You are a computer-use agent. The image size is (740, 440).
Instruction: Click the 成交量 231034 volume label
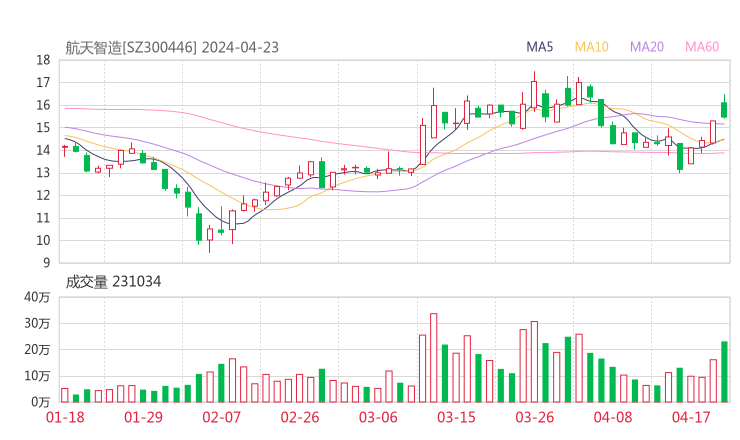click(113, 282)
